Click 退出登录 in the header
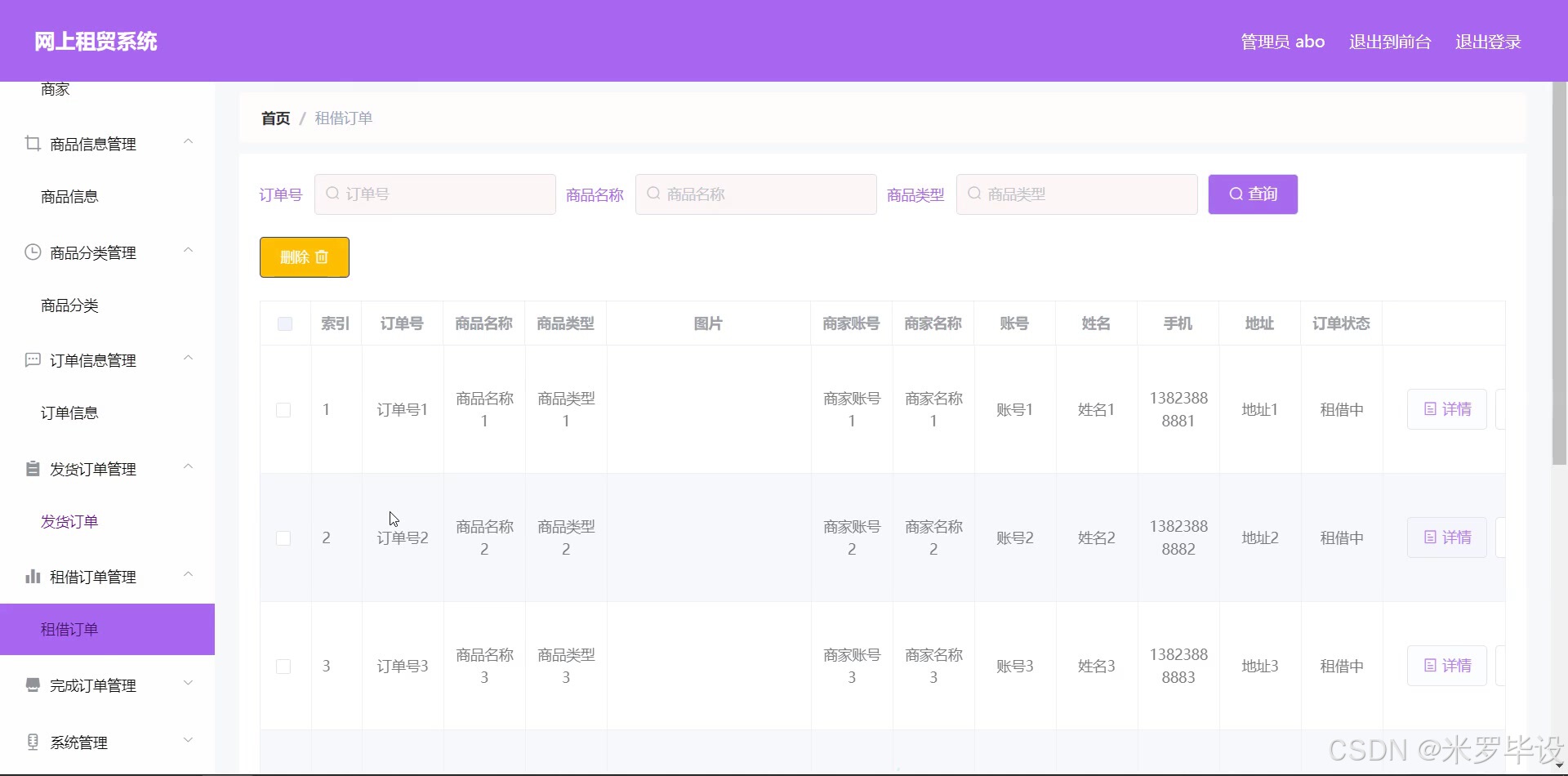The image size is (1568, 776). click(1488, 42)
